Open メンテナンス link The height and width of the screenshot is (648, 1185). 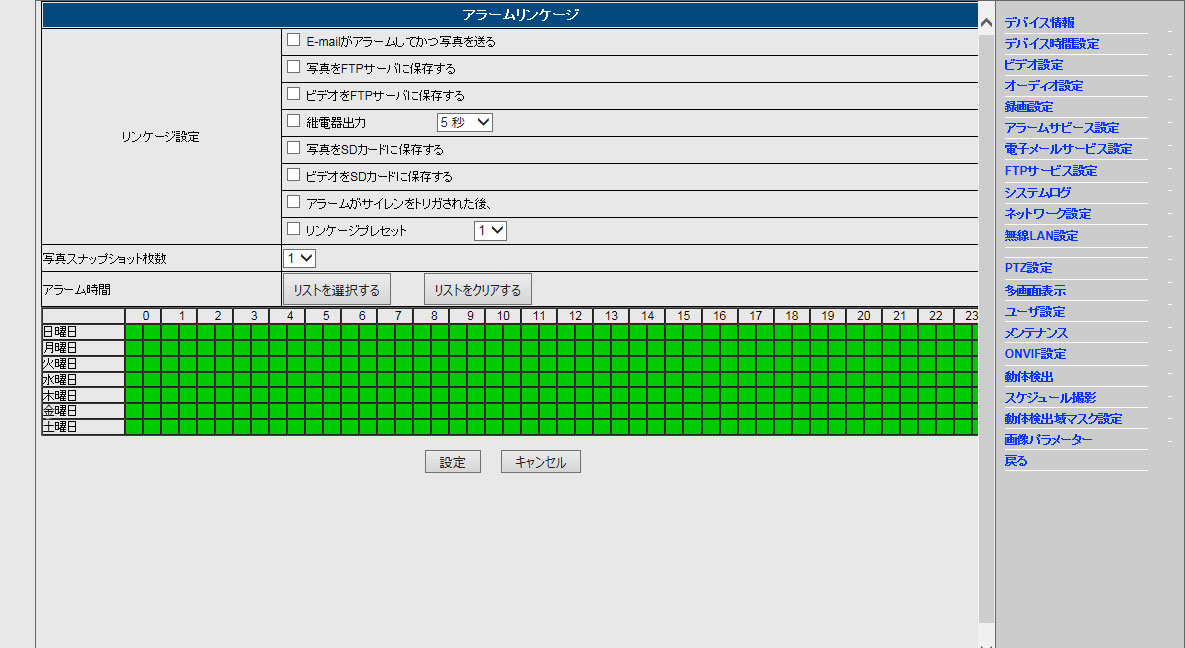click(1035, 333)
